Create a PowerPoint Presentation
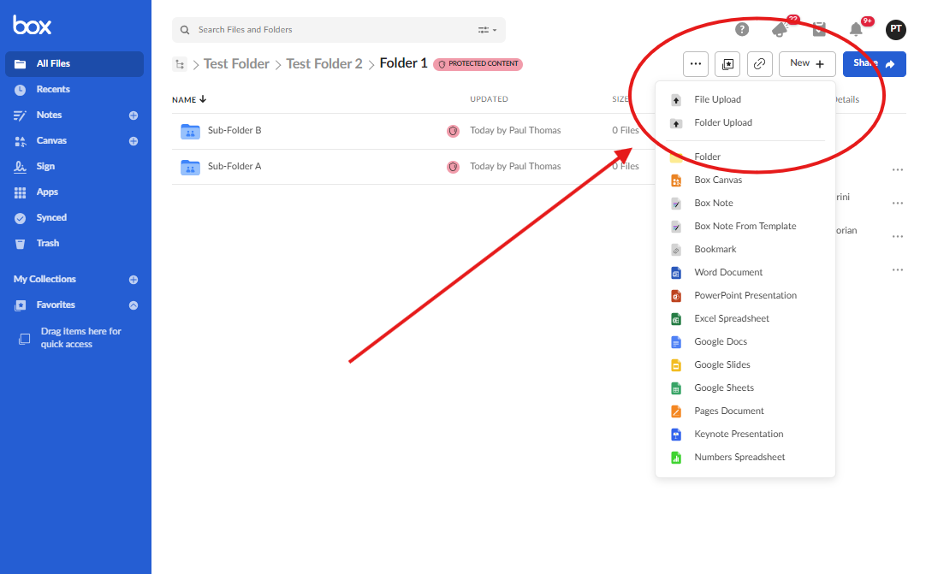The height and width of the screenshot is (574, 926). pos(745,295)
